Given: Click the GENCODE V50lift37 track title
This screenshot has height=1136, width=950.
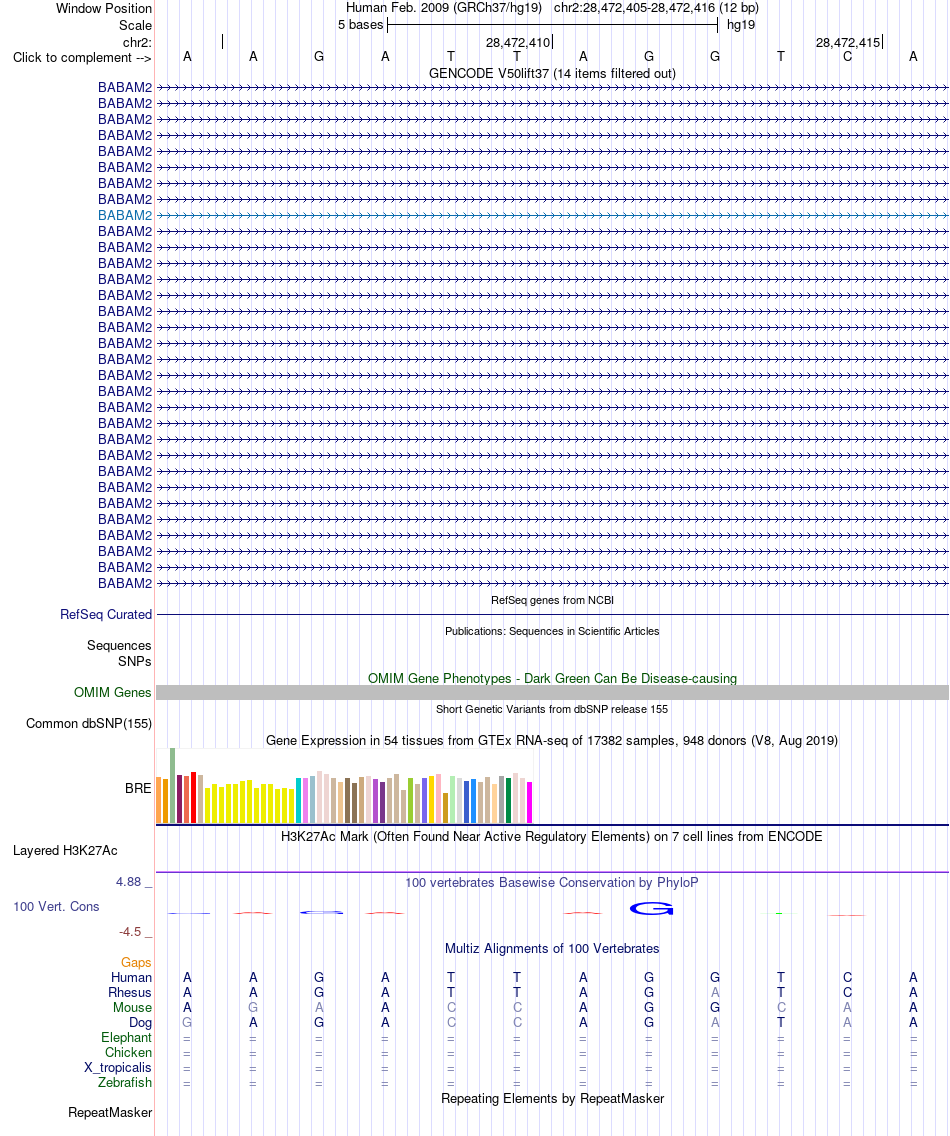Looking at the screenshot, I should [x=552, y=74].
